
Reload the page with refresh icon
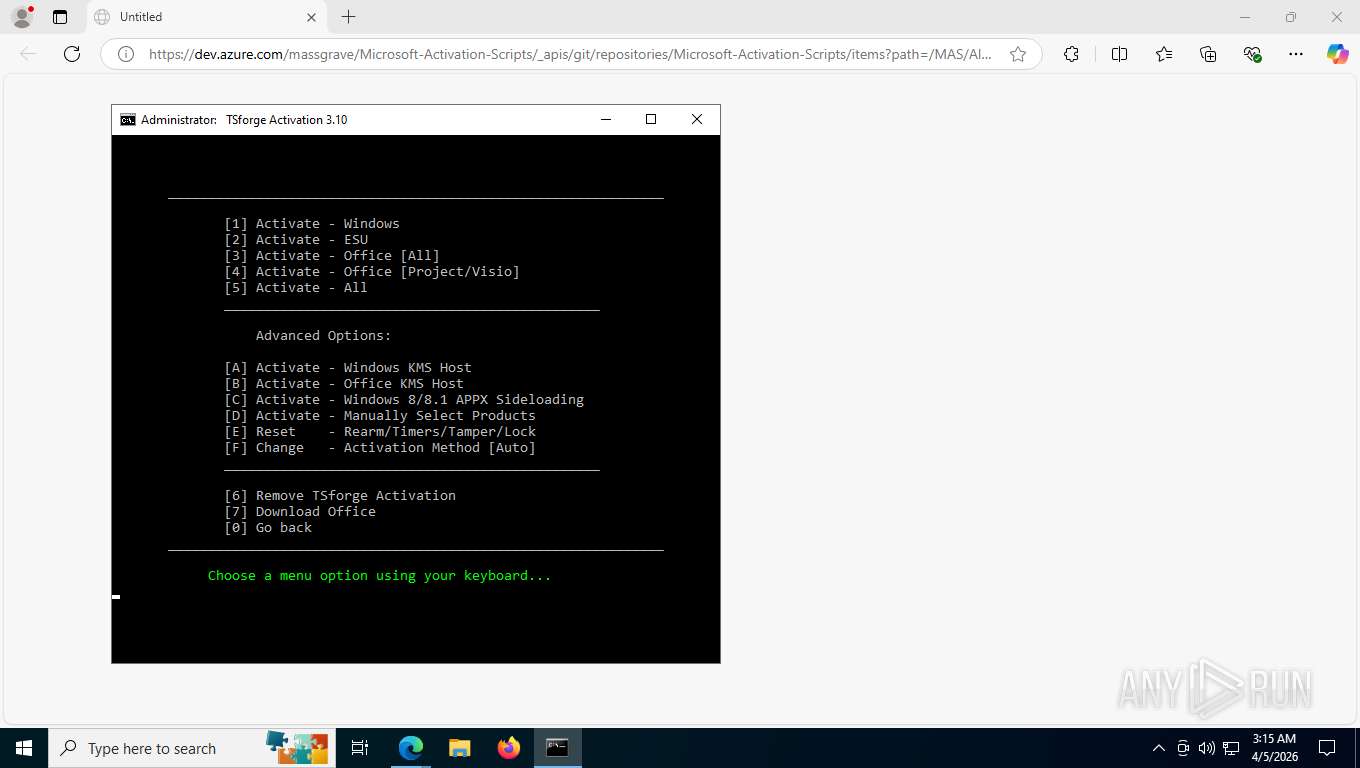click(x=72, y=54)
